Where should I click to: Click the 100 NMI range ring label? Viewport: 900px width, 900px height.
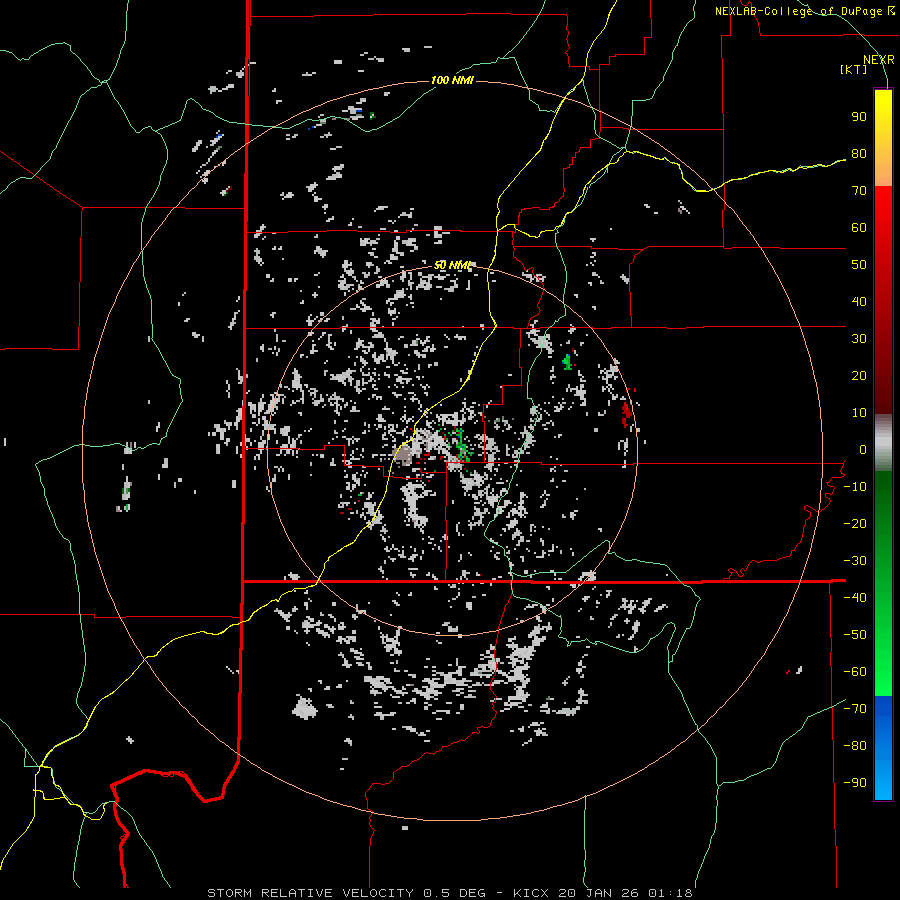[452, 80]
